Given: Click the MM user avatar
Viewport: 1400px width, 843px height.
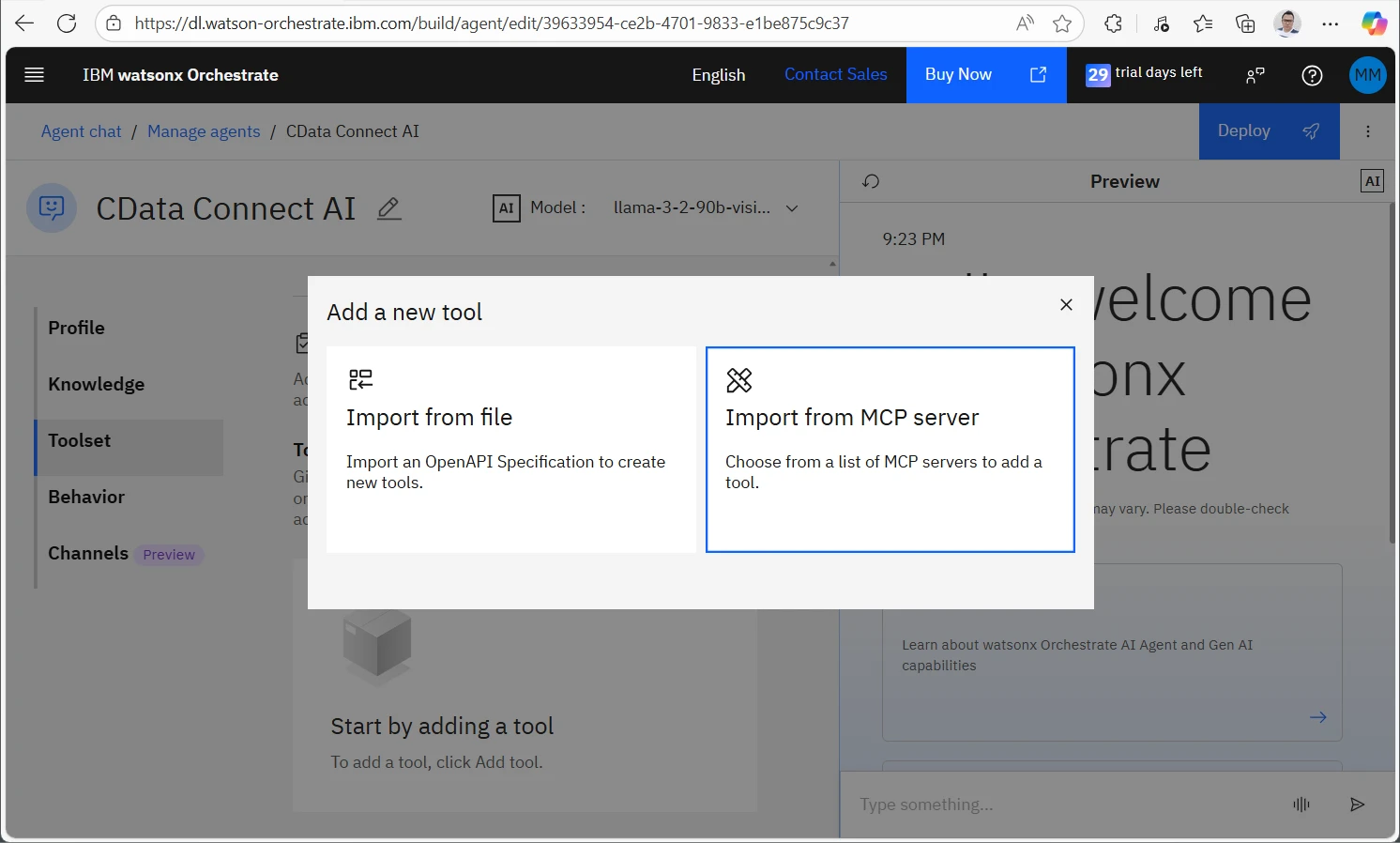Looking at the screenshot, I should pos(1367,75).
